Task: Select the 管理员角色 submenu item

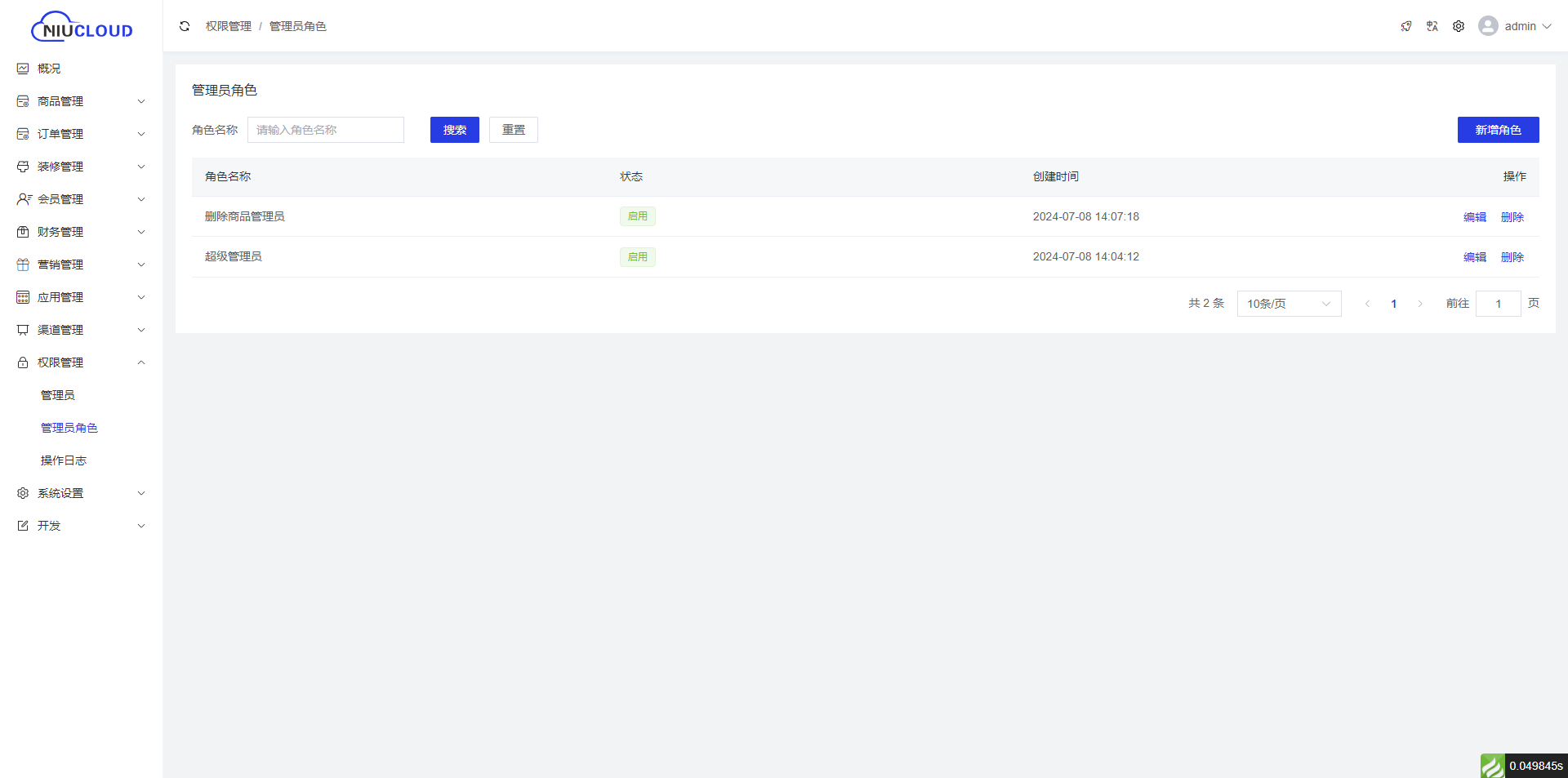Action: click(x=69, y=428)
